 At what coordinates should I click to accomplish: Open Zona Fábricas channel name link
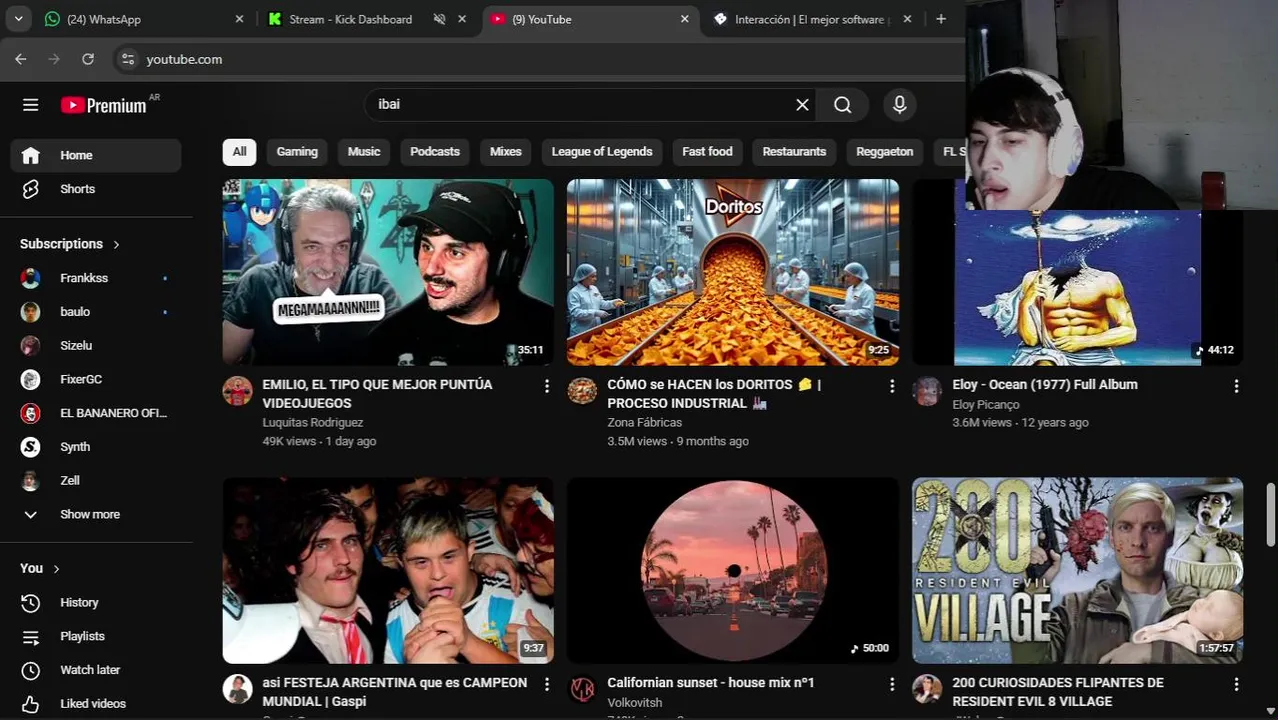(x=644, y=423)
